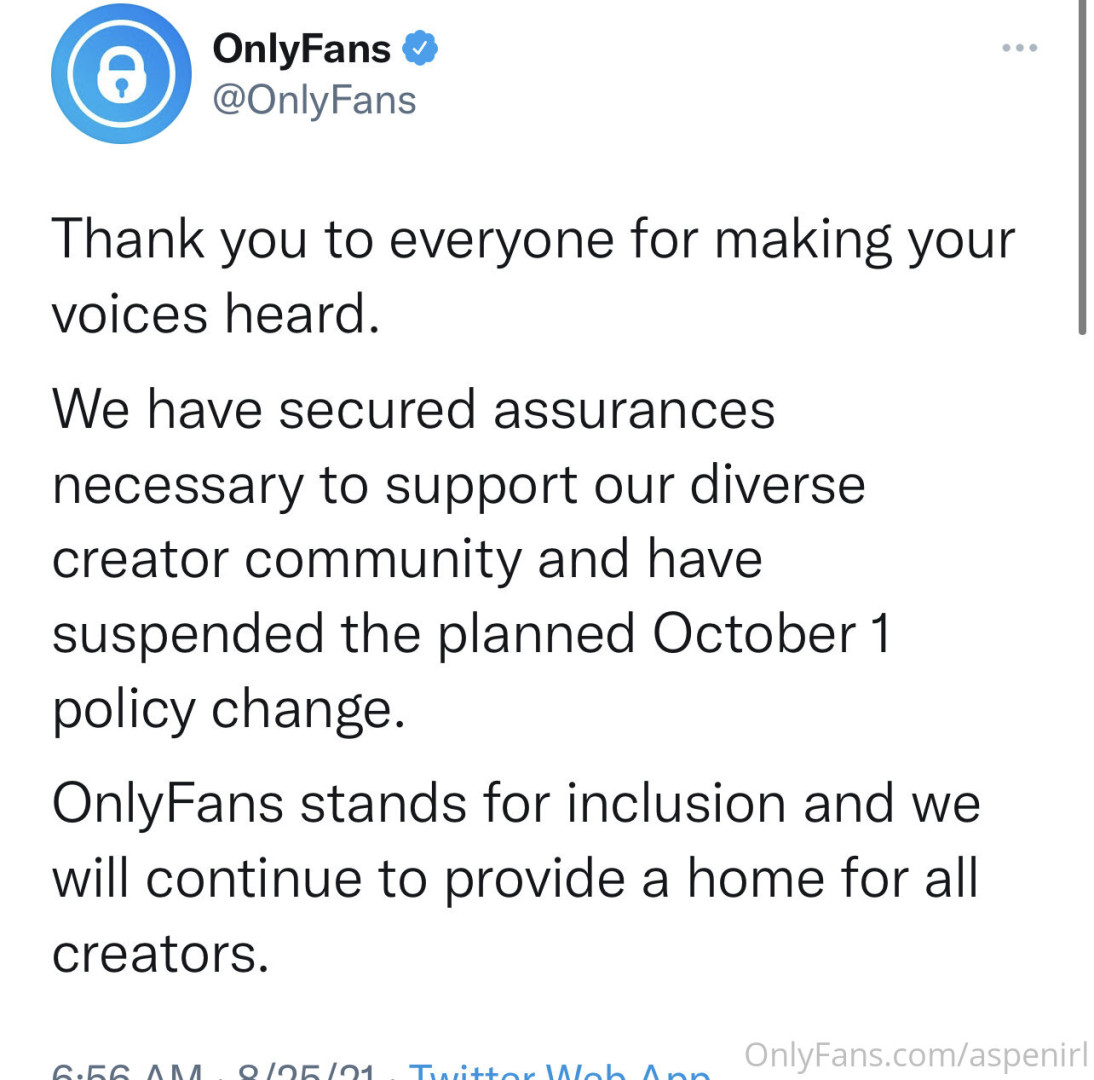
Task: Click the OnlyFans display name
Action: point(301,47)
